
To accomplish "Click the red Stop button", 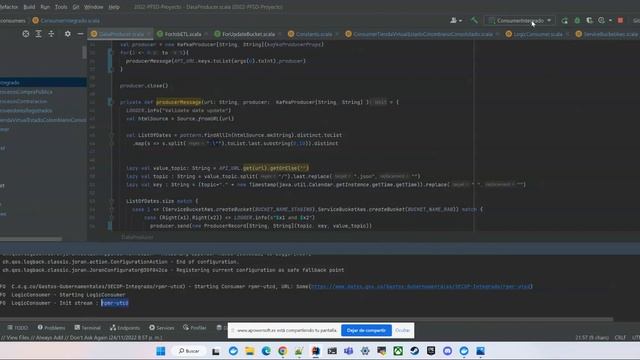I will (620, 20).
